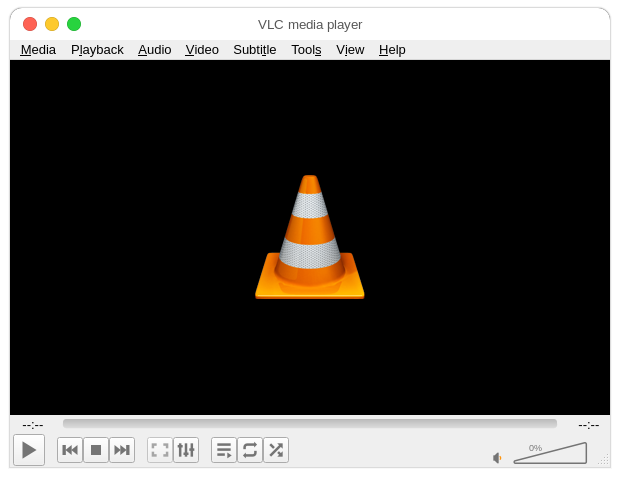The image size is (620, 477).
Task: Click the playback seek bar
Action: tap(310, 424)
